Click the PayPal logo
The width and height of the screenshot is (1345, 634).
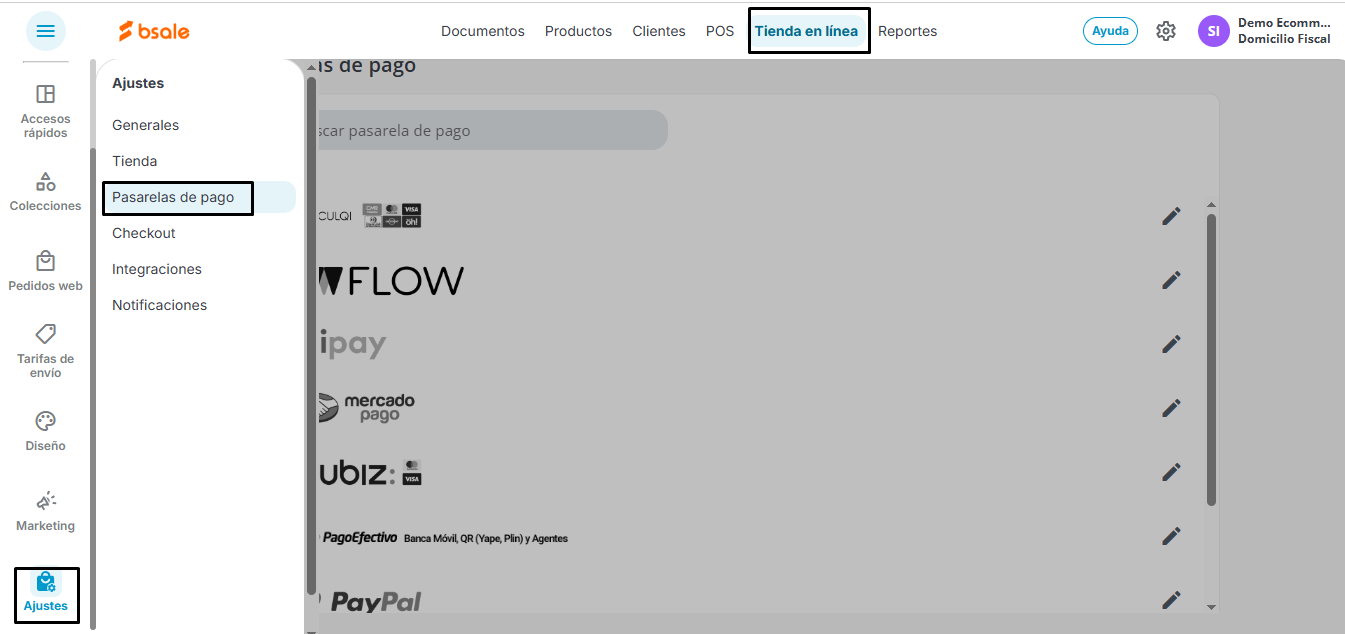[x=370, y=601]
